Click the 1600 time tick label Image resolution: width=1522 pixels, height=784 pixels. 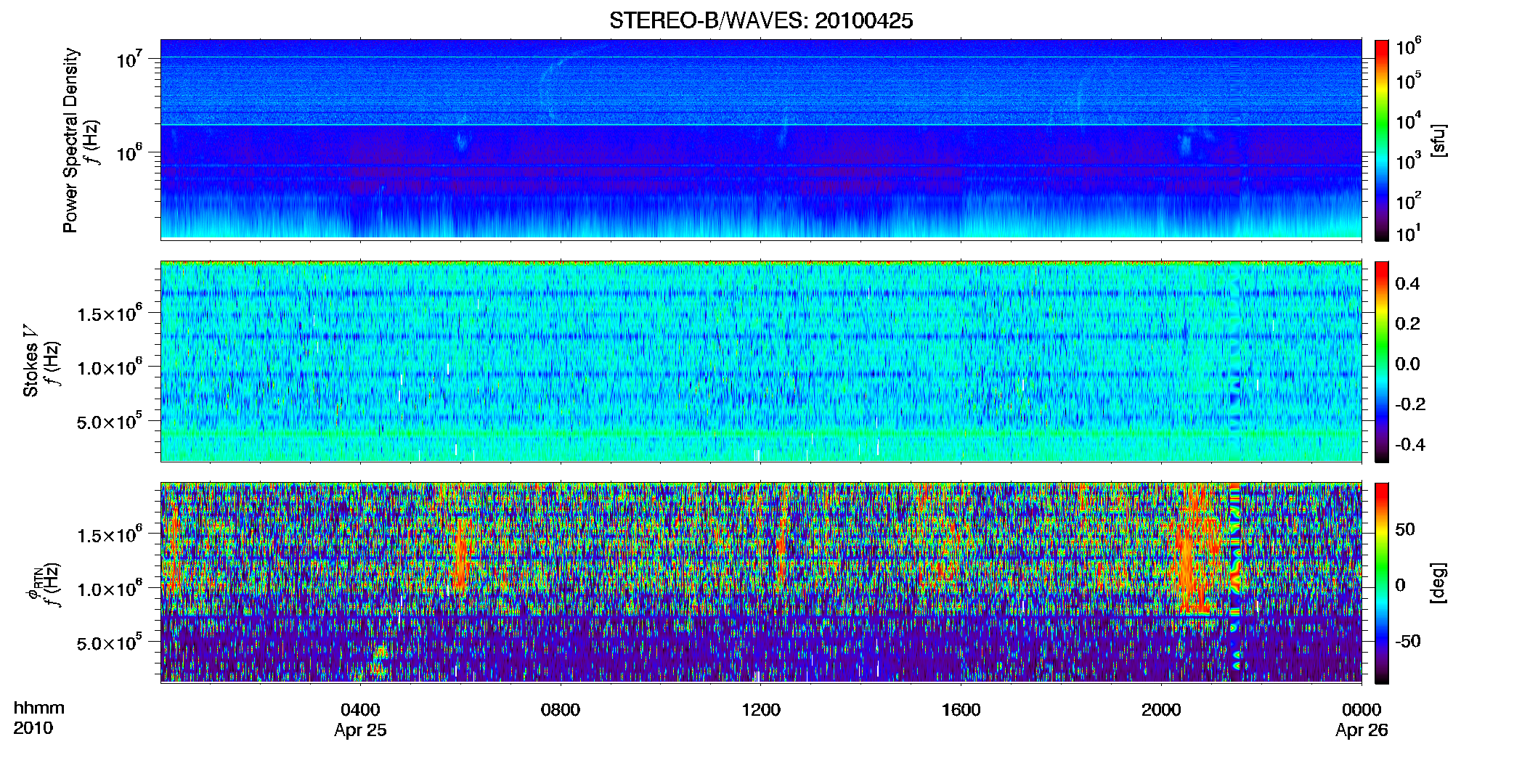(x=961, y=710)
